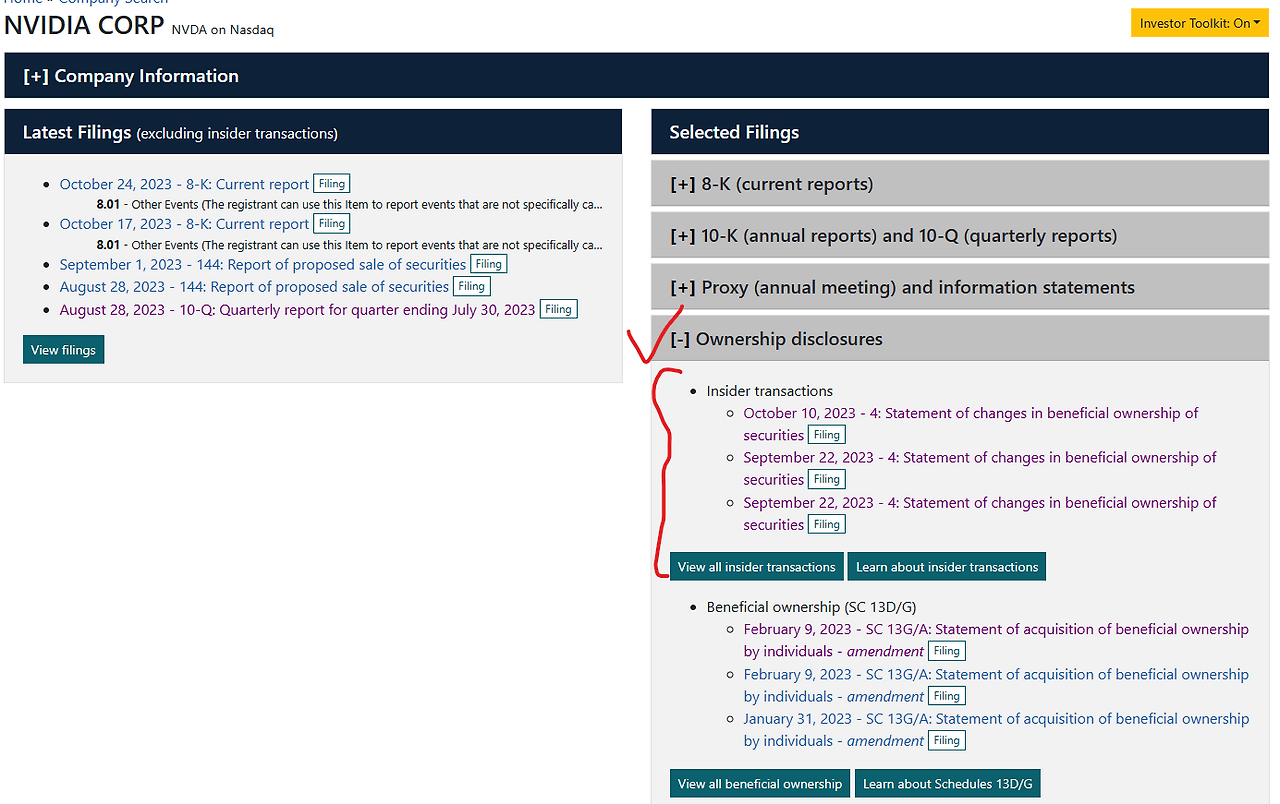Click Filing badge for October 17 8-K

pyautogui.click(x=332, y=224)
